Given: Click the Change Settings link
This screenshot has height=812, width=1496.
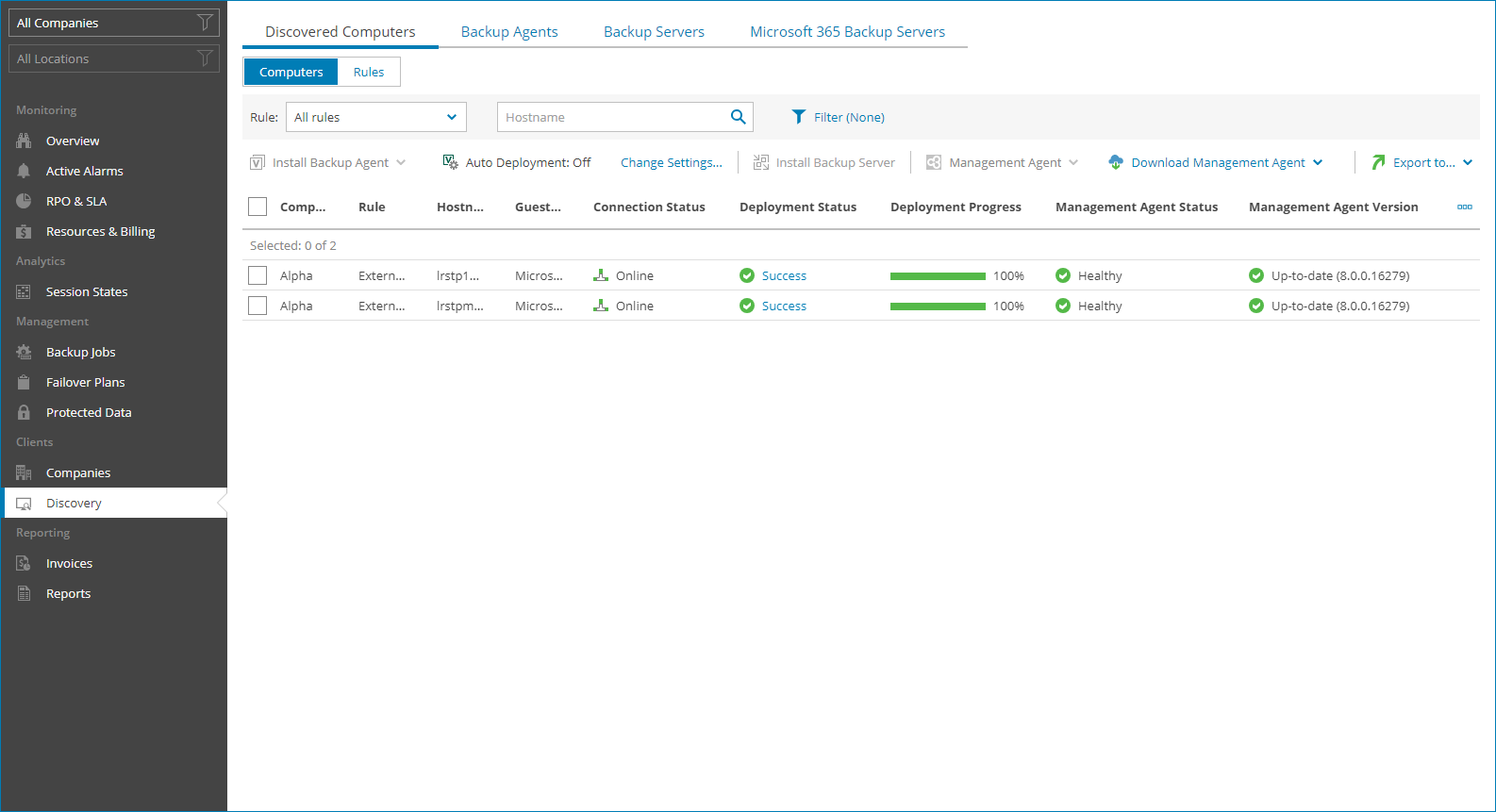Looking at the screenshot, I should [x=672, y=162].
